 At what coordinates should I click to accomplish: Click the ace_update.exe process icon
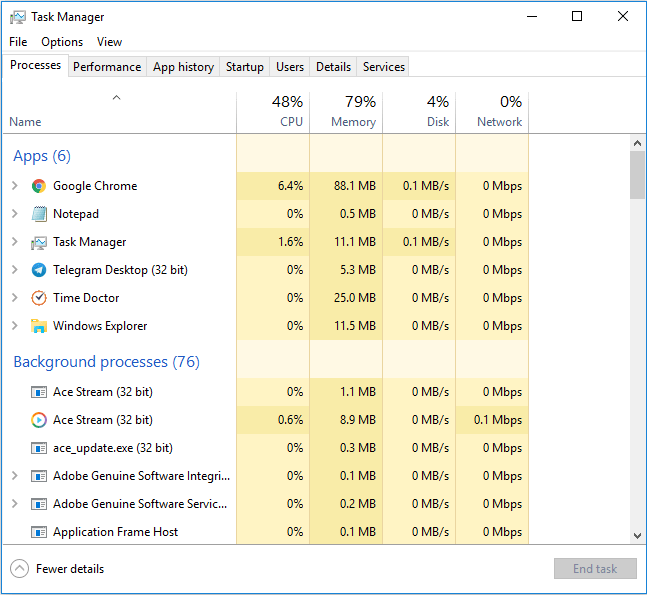[39, 448]
